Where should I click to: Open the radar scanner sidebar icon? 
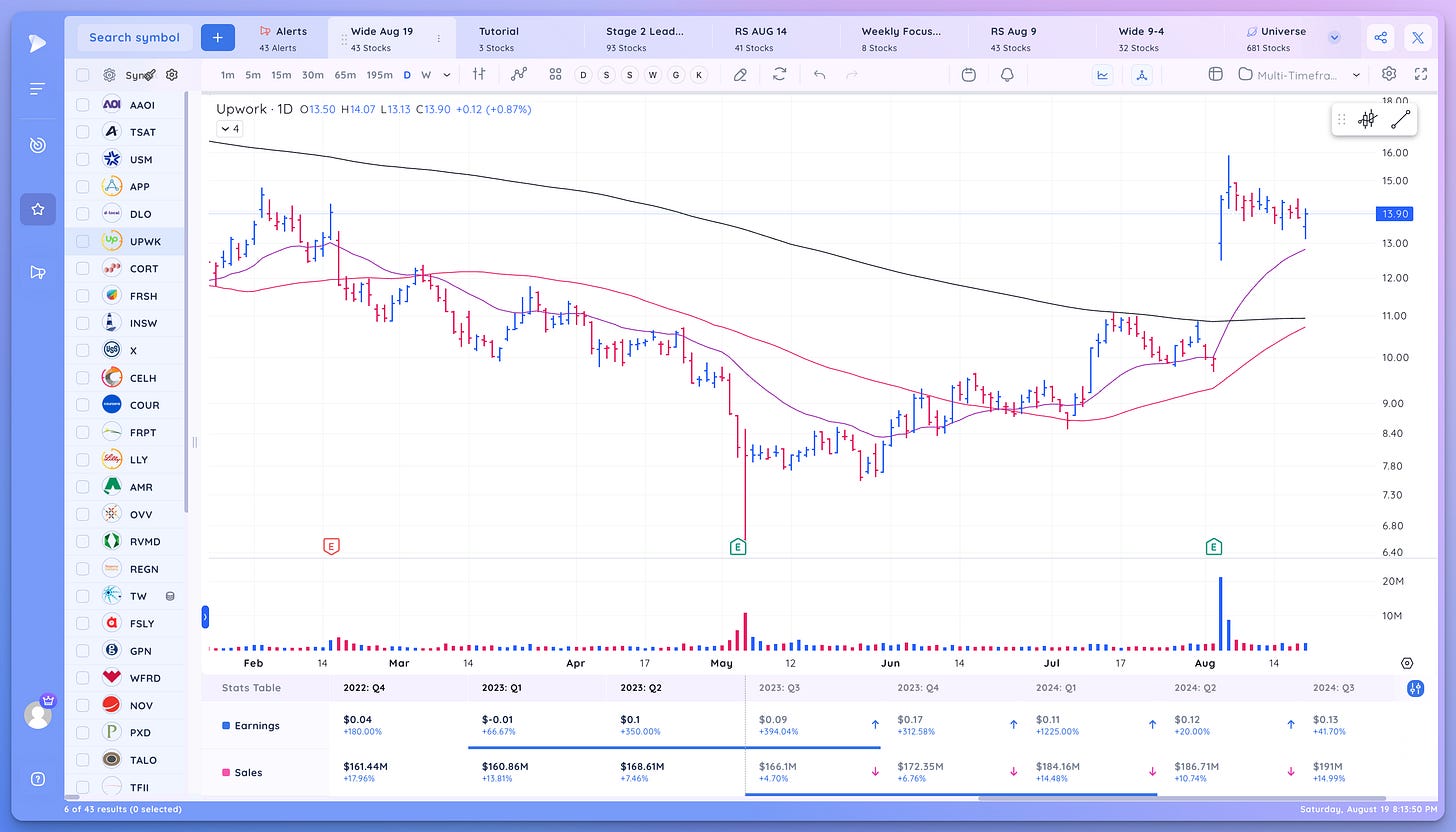pos(37,145)
